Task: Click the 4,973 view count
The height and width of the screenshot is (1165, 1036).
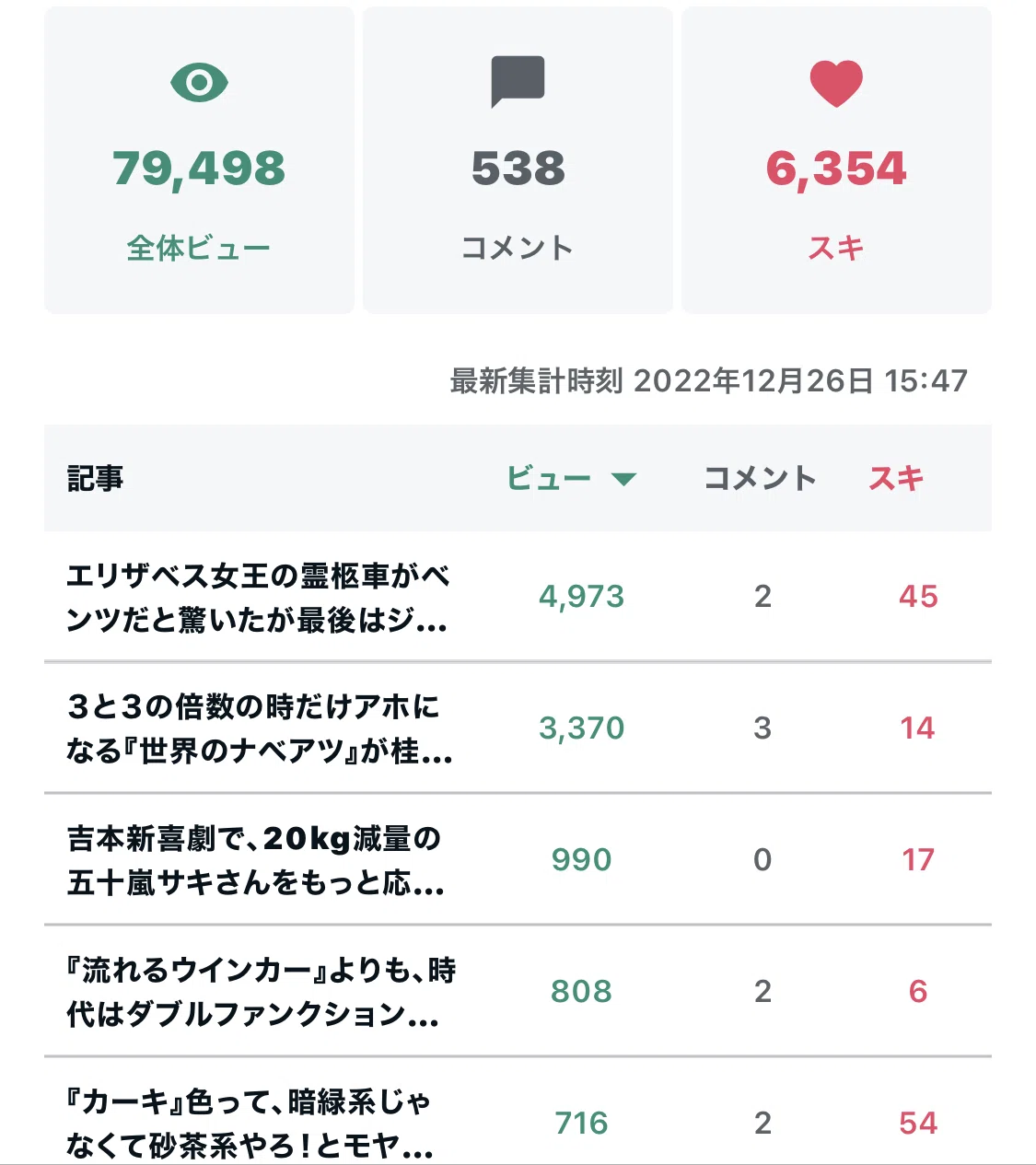Action: pyautogui.click(x=582, y=597)
